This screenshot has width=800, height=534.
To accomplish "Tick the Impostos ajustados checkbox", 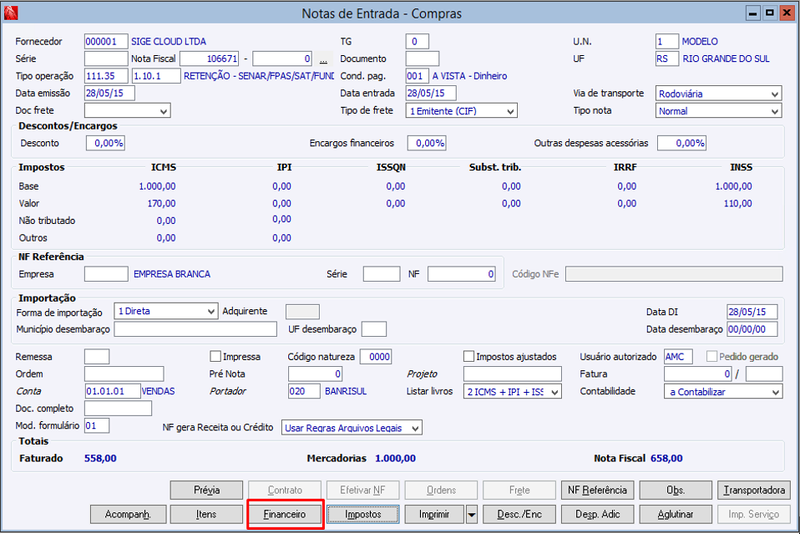I will tap(468, 356).
